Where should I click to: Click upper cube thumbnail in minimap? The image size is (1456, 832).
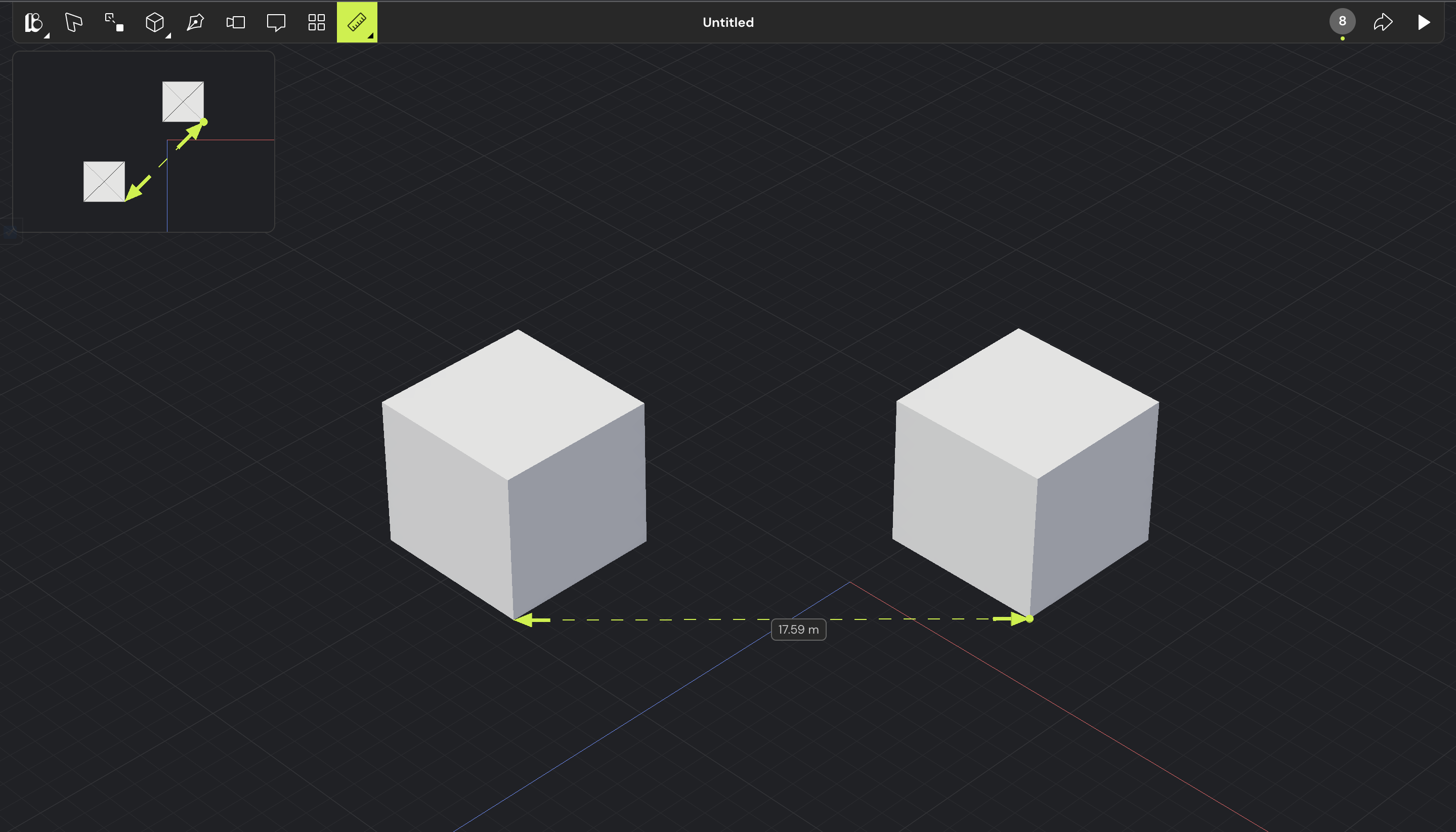(183, 102)
